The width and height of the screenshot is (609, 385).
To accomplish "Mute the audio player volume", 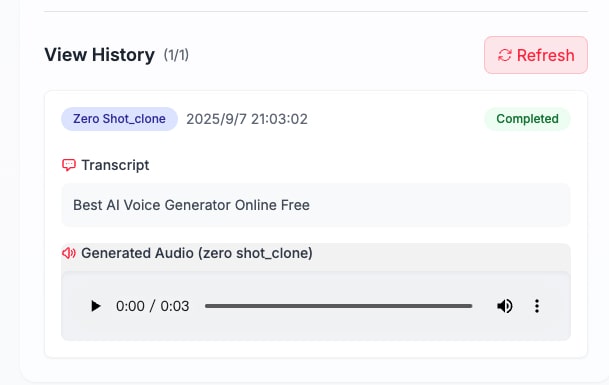I will pos(505,306).
